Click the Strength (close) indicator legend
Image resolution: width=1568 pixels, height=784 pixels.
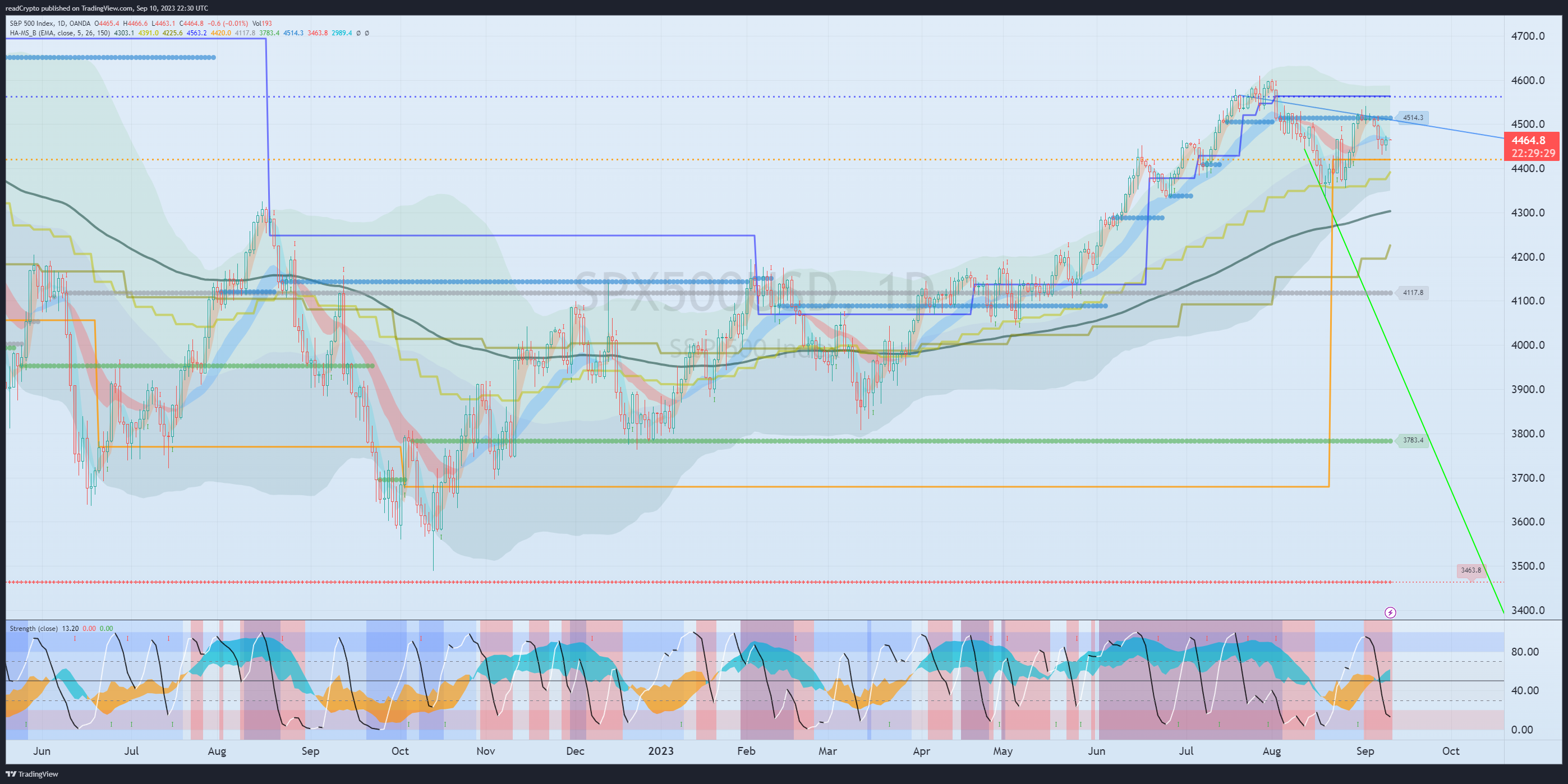coord(34,628)
